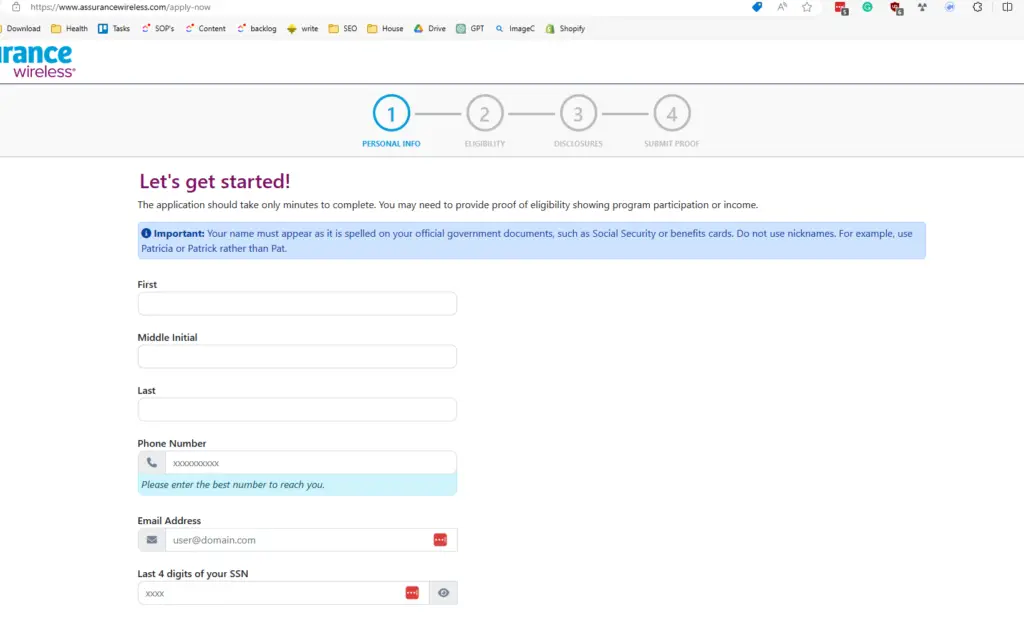Focus the Email Address input field
This screenshot has height=622, width=1024.
coord(312,540)
